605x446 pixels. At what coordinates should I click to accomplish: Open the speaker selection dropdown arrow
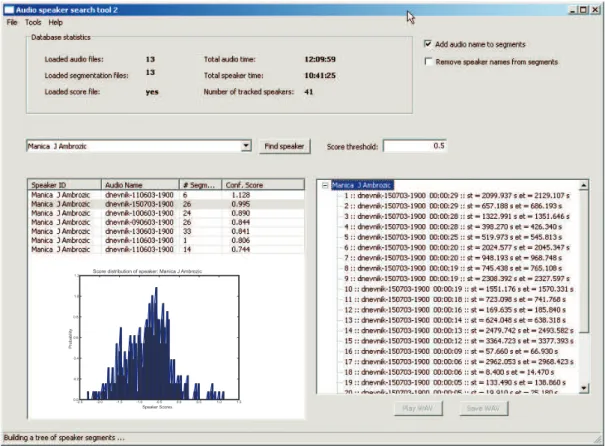point(246,146)
